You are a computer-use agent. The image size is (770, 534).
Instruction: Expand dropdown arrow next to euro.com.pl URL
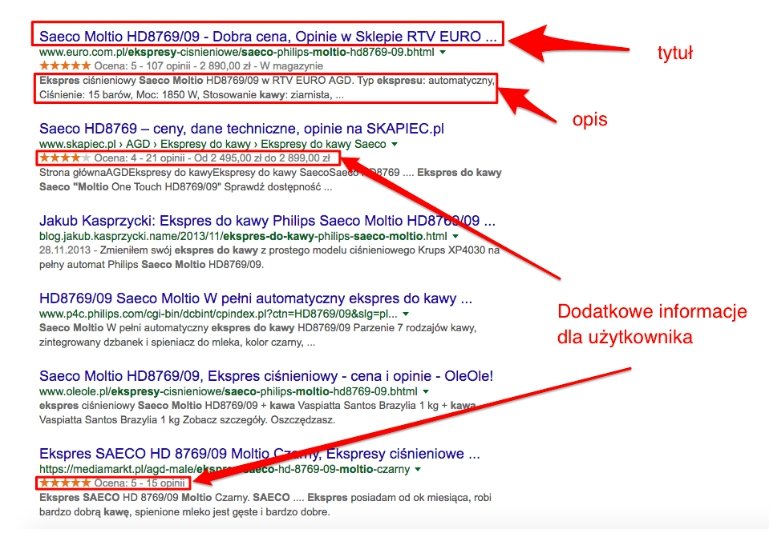(x=442, y=52)
